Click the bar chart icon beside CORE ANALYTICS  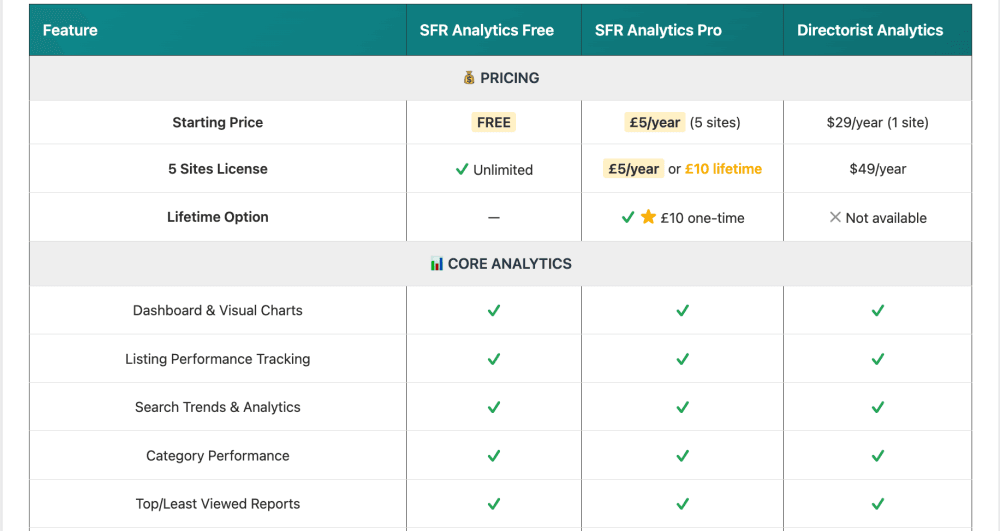(436, 264)
